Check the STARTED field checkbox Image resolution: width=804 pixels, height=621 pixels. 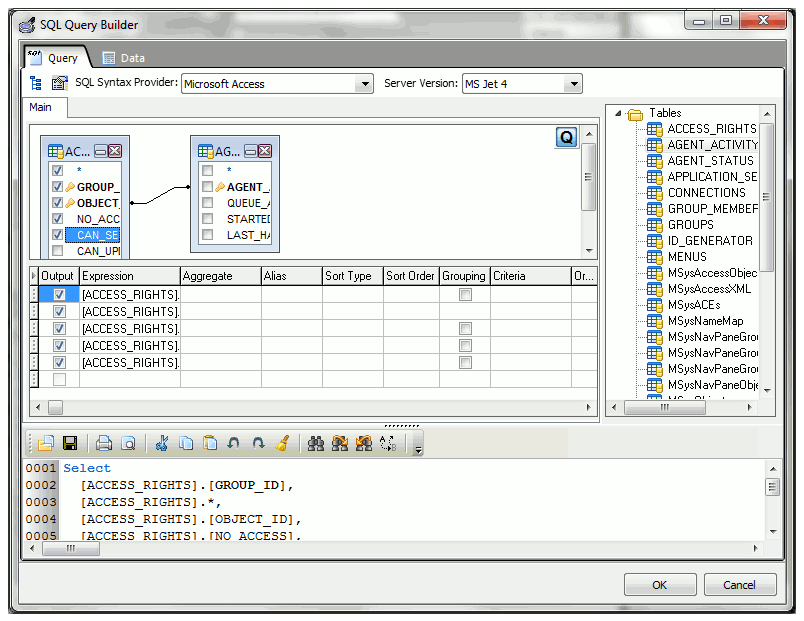point(207,219)
